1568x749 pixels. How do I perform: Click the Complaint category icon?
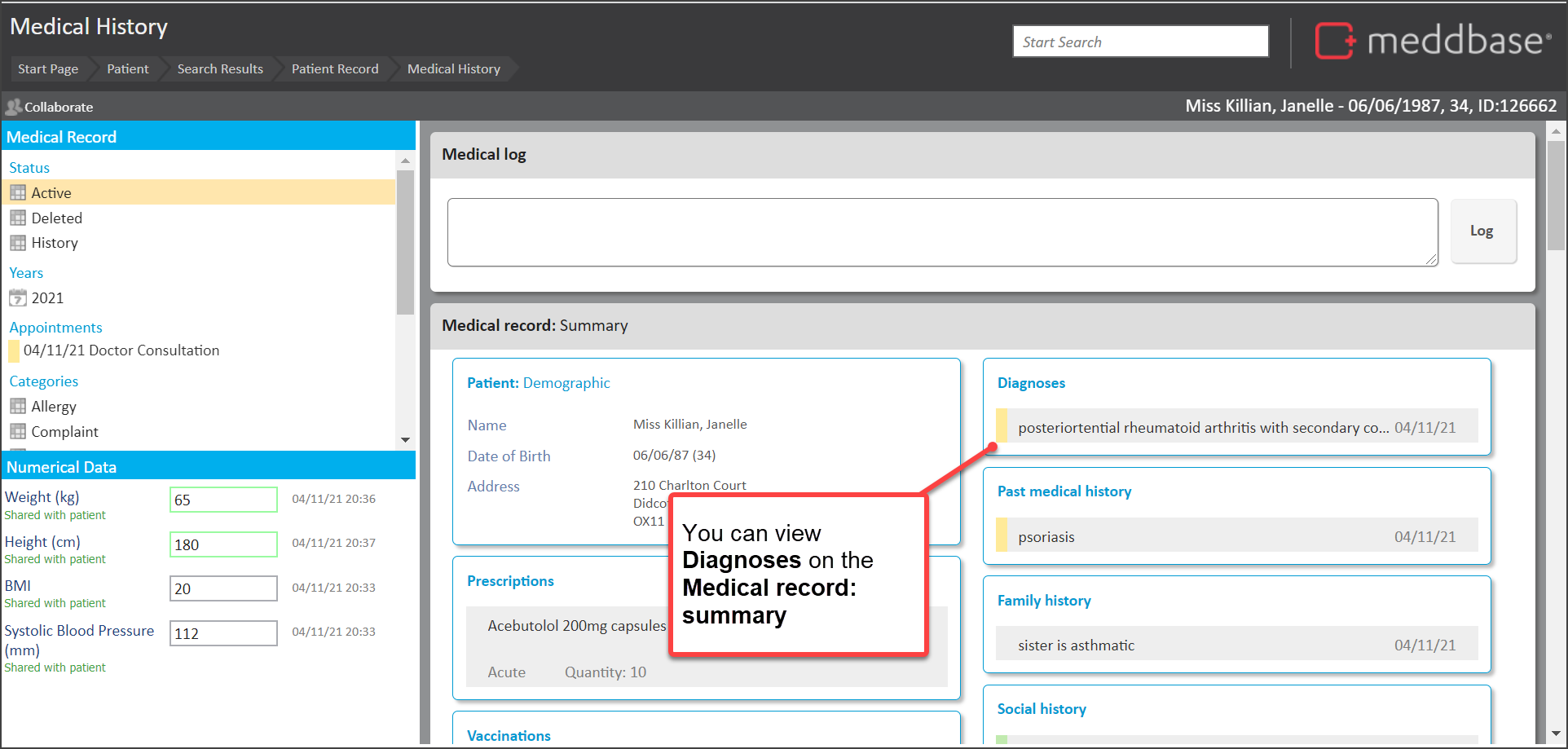click(x=18, y=432)
